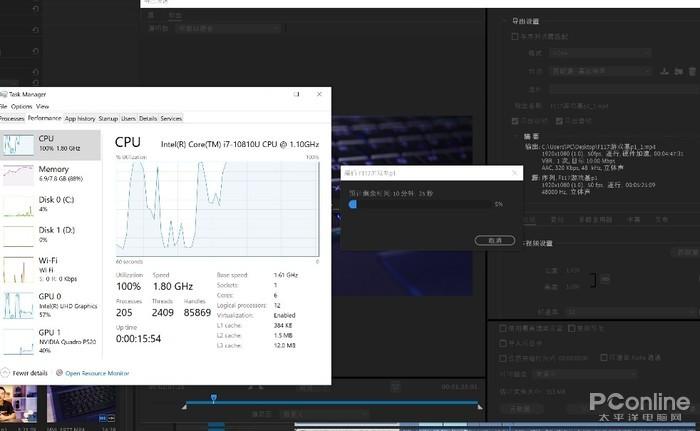Toggle import into project checkbox
The image size is (700, 431).
[x=503, y=343]
